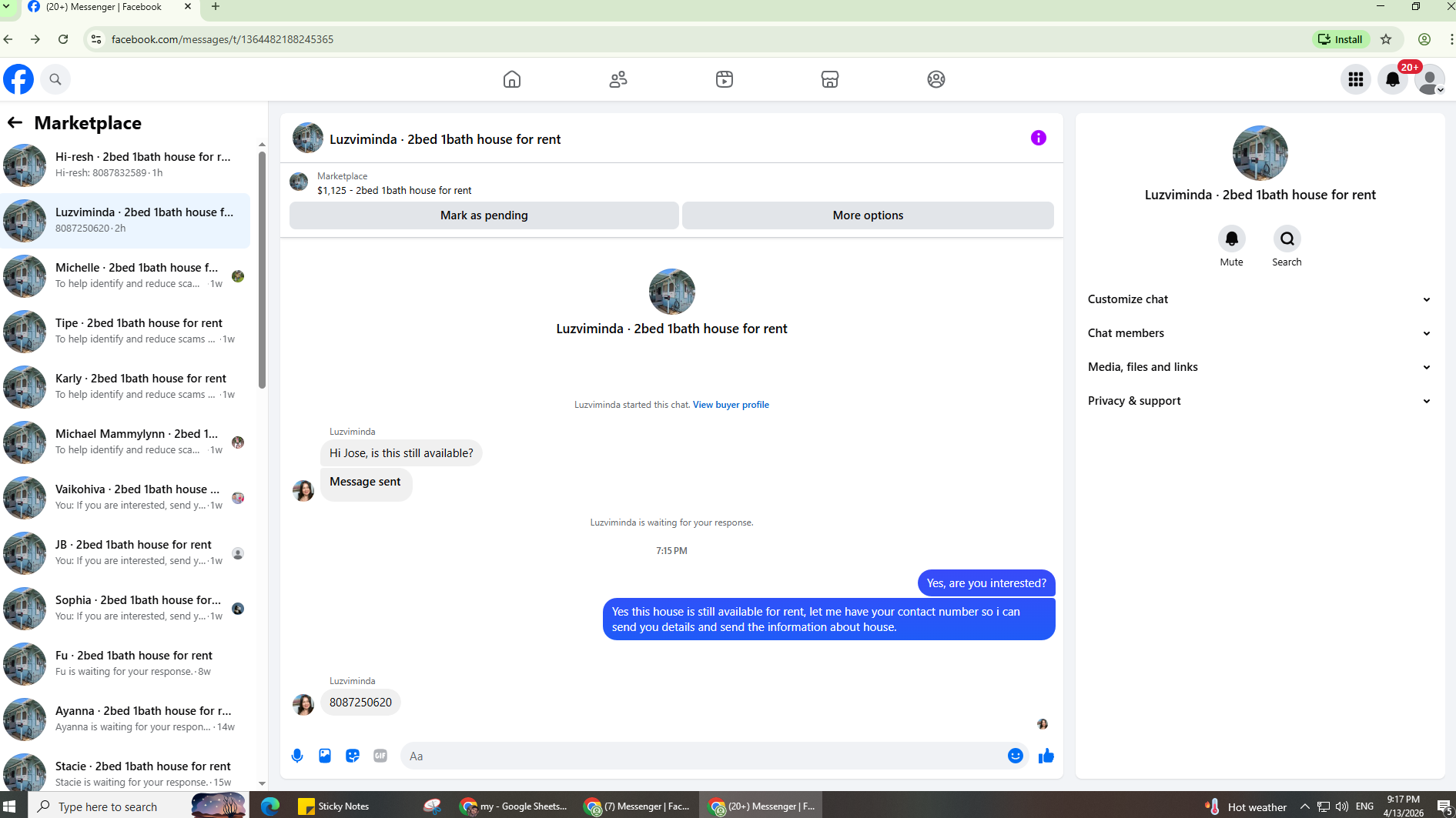Open account profile menu
This screenshot has height=818, width=1456.
tap(1430, 79)
